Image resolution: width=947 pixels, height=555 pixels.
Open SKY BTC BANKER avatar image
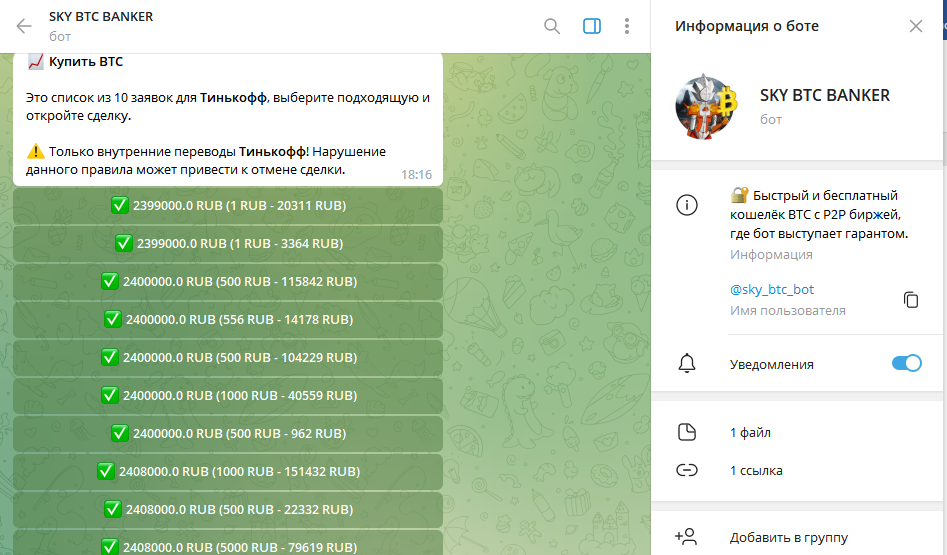click(707, 107)
